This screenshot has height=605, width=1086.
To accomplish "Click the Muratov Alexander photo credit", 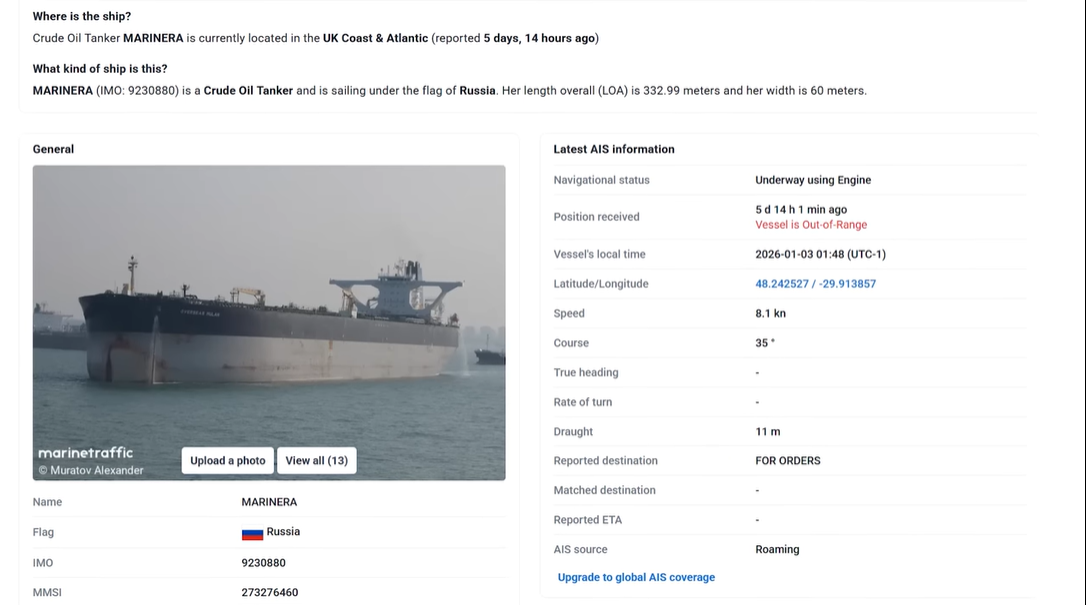I will (x=91, y=470).
